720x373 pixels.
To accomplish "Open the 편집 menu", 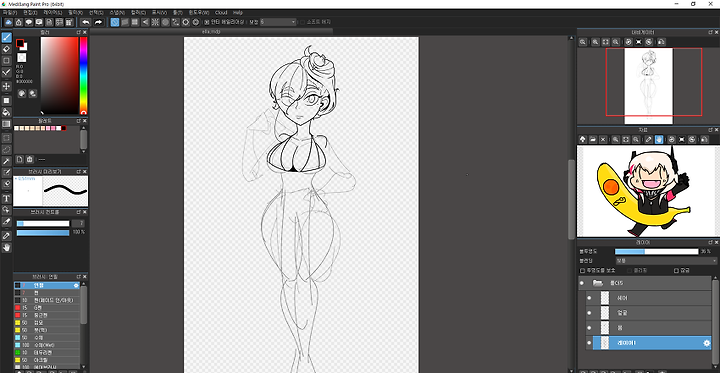I will tap(30, 12).
